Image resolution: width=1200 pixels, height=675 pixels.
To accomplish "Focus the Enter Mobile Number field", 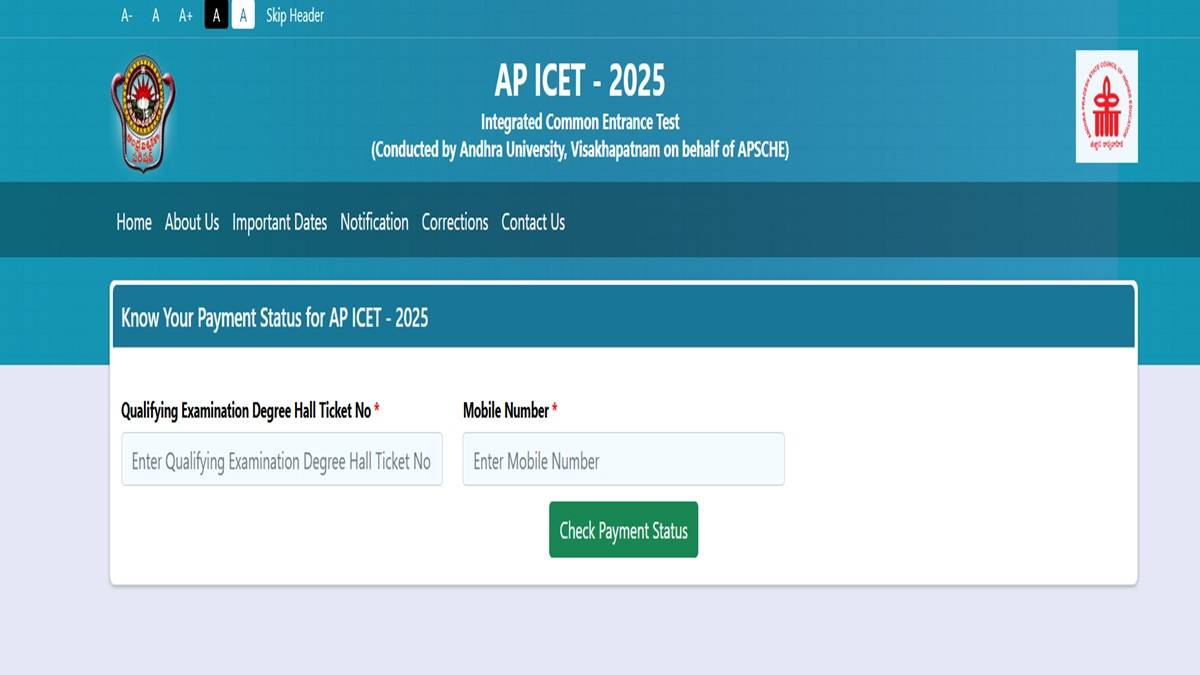I will coord(623,461).
